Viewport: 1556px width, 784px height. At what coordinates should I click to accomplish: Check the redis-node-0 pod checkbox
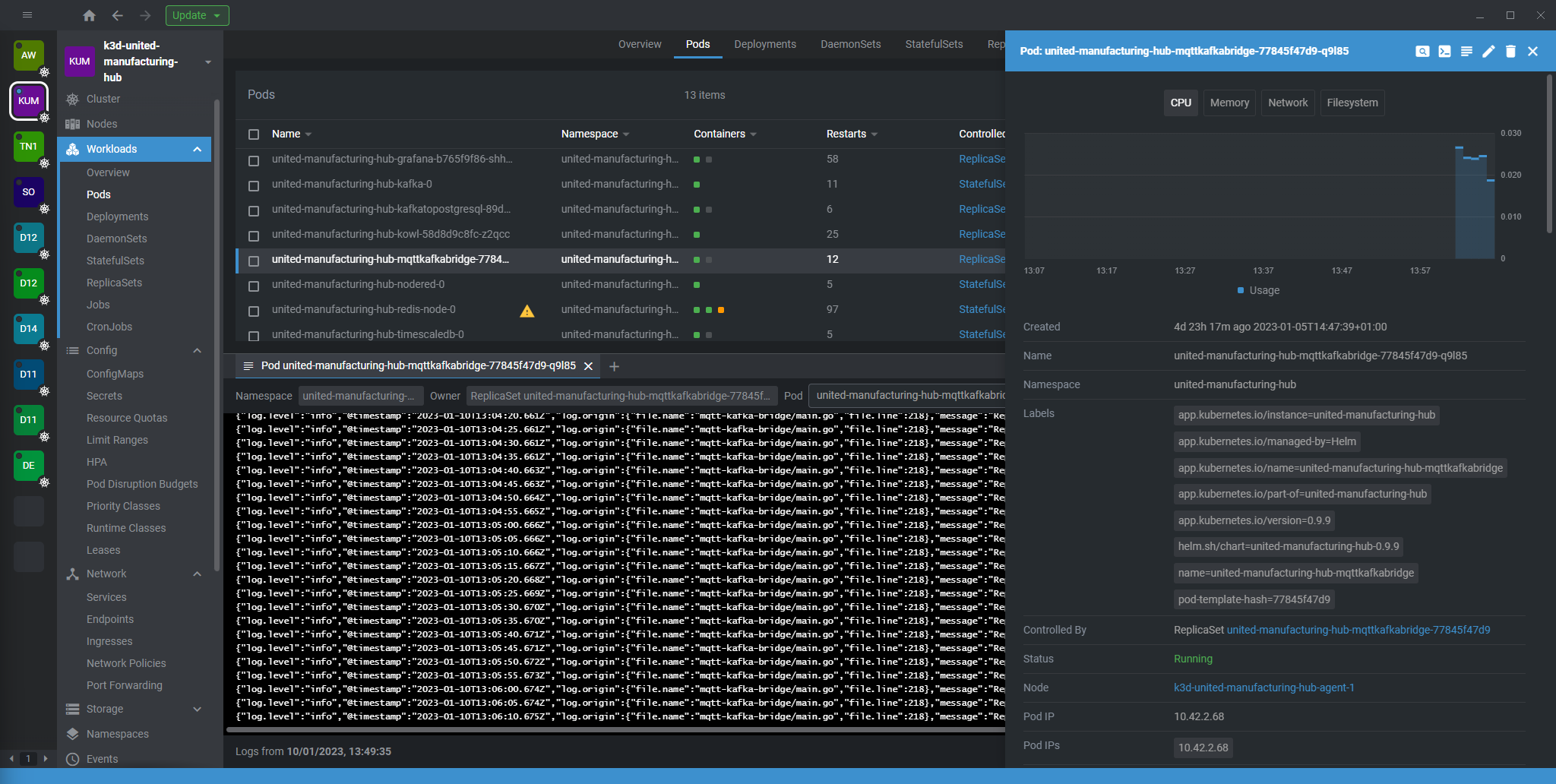(x=254, y=311)
